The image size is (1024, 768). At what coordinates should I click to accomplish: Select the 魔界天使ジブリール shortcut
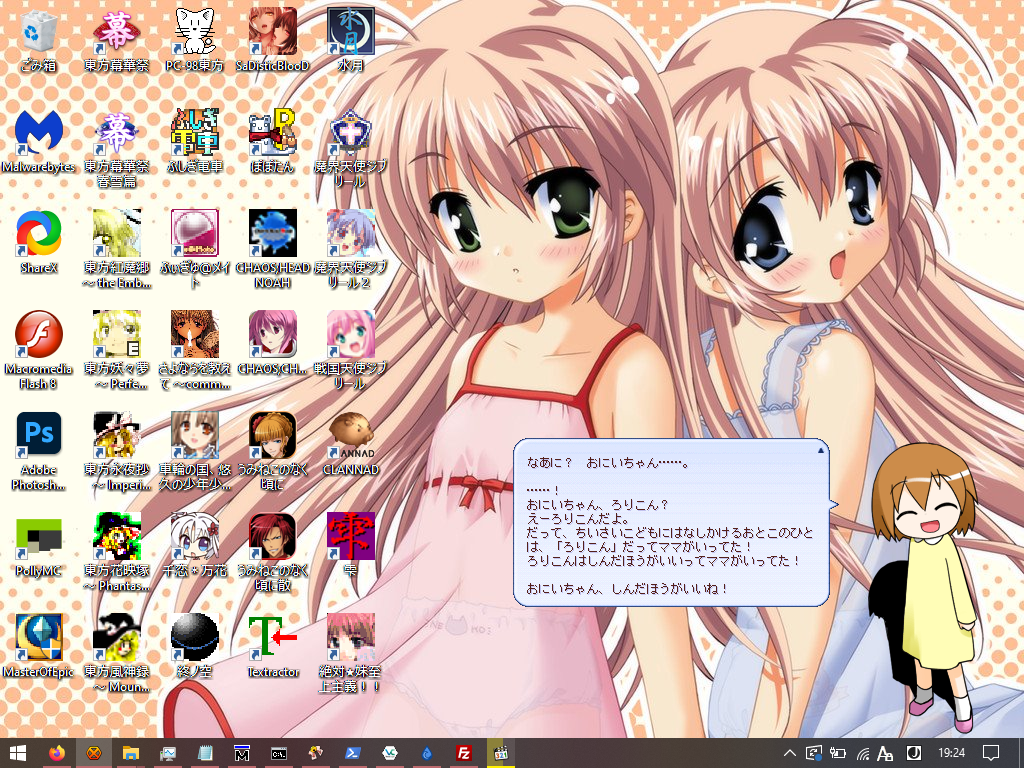[x=351, y=147]
